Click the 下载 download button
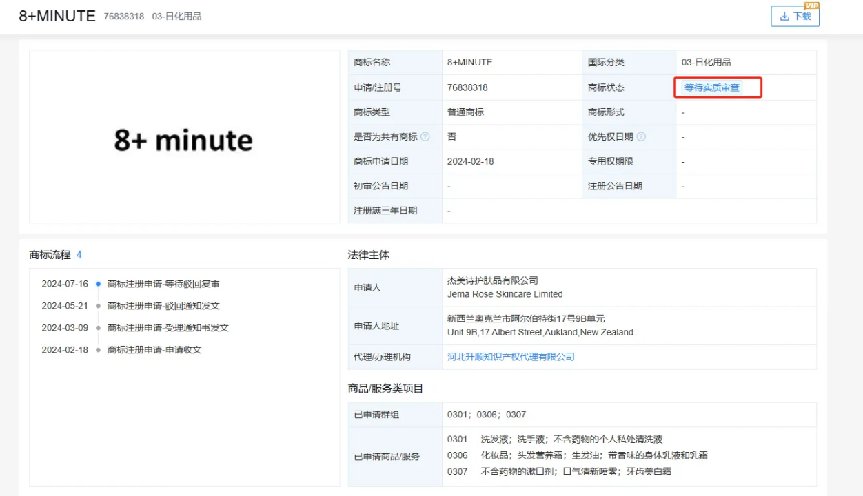This screenshot has height=496, width=863. [x=795, y=16]
